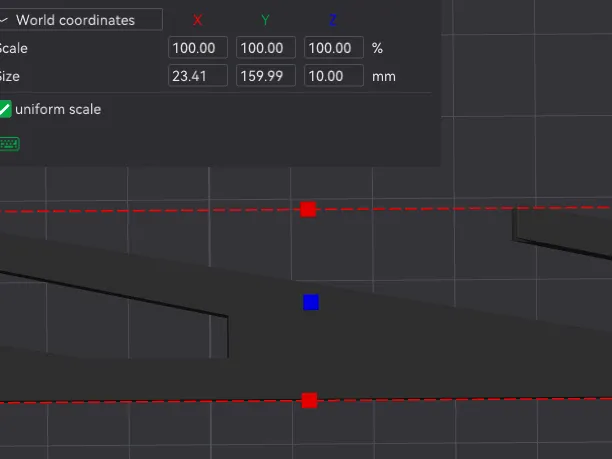Click the green Y axis label
This screenshot has width=612, height=459.
click(x=265, y=20)
